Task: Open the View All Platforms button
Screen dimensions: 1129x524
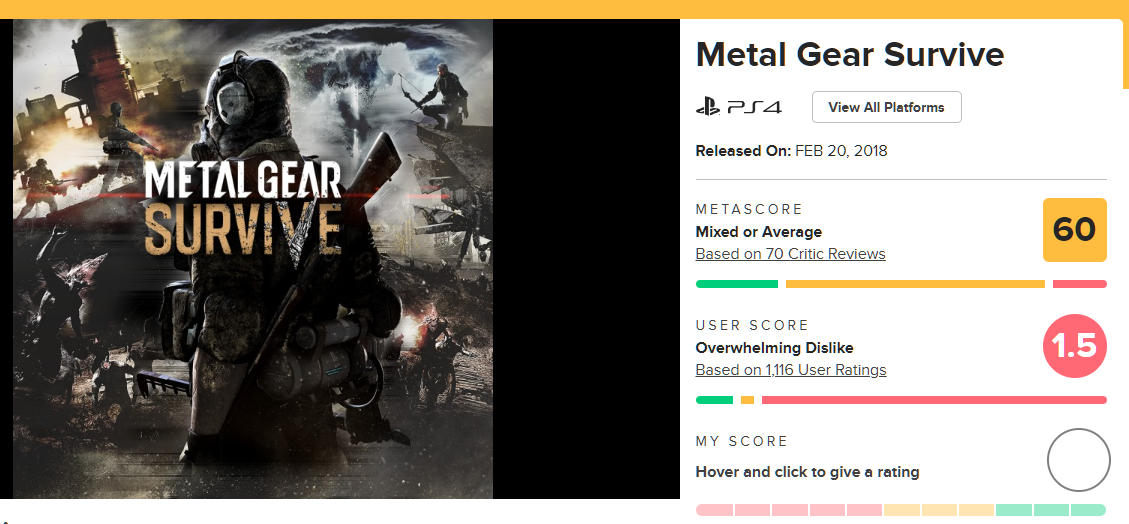Action: [x=886, y=107]
